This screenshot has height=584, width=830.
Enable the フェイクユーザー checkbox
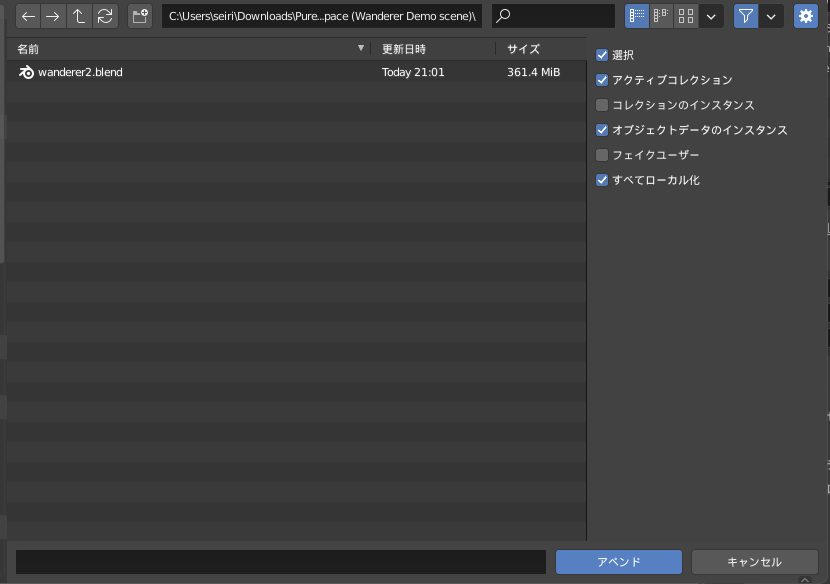pyautogui.click(x=602, y=155)
